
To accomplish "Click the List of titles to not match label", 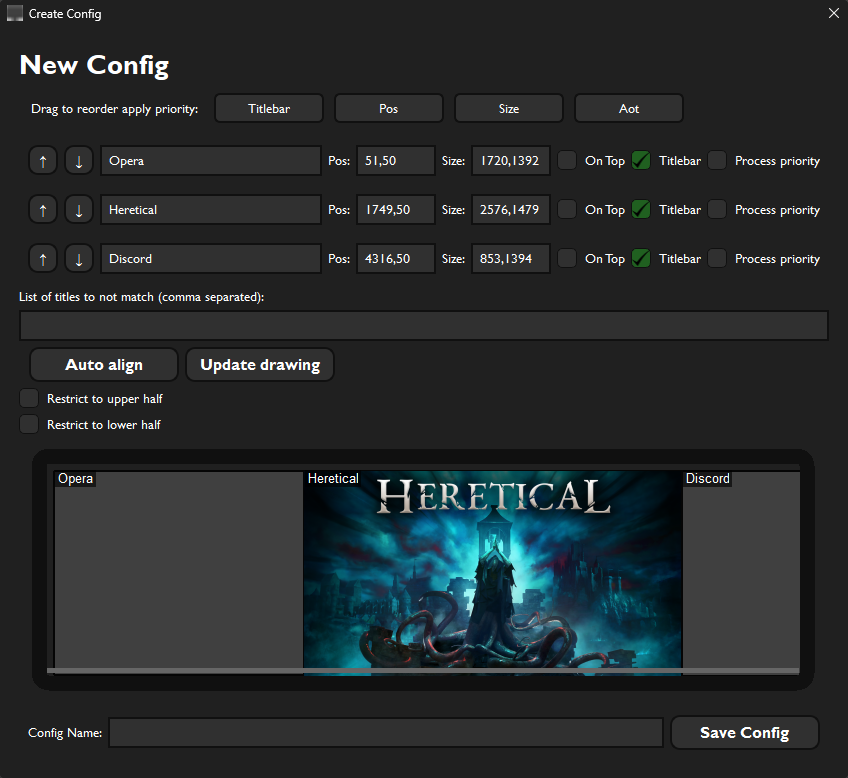I will click(x=142, y=297).
